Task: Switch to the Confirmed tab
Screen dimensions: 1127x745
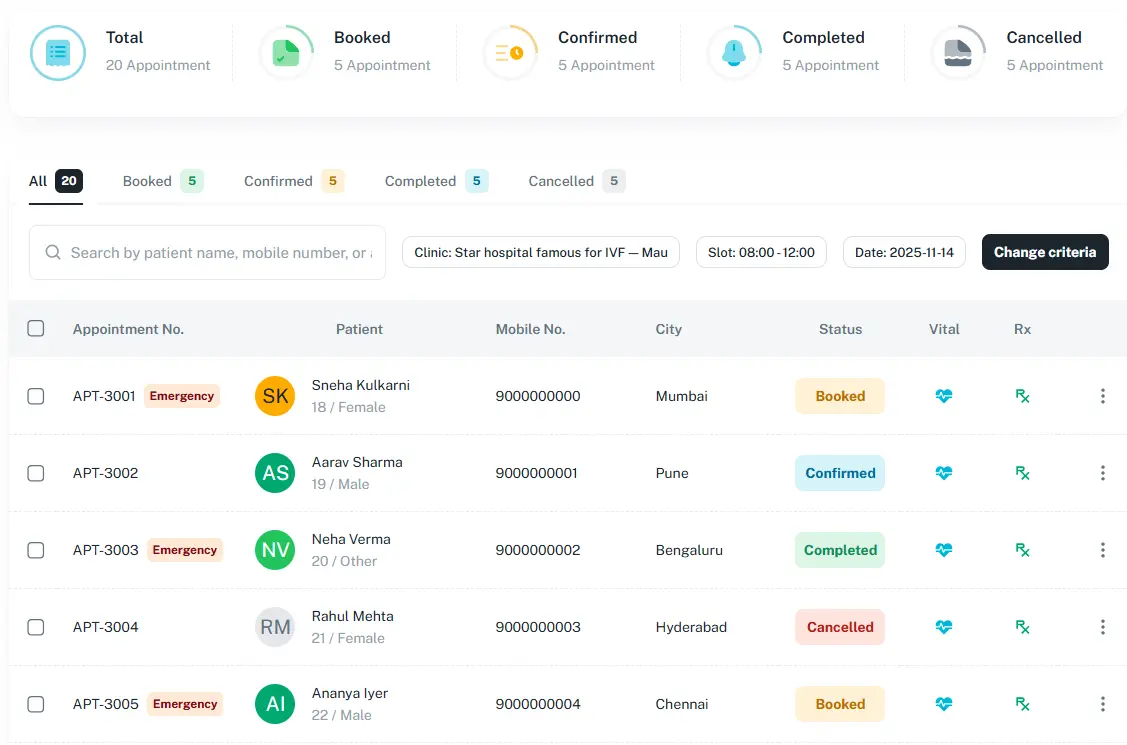Action: (x=294, y=181)
